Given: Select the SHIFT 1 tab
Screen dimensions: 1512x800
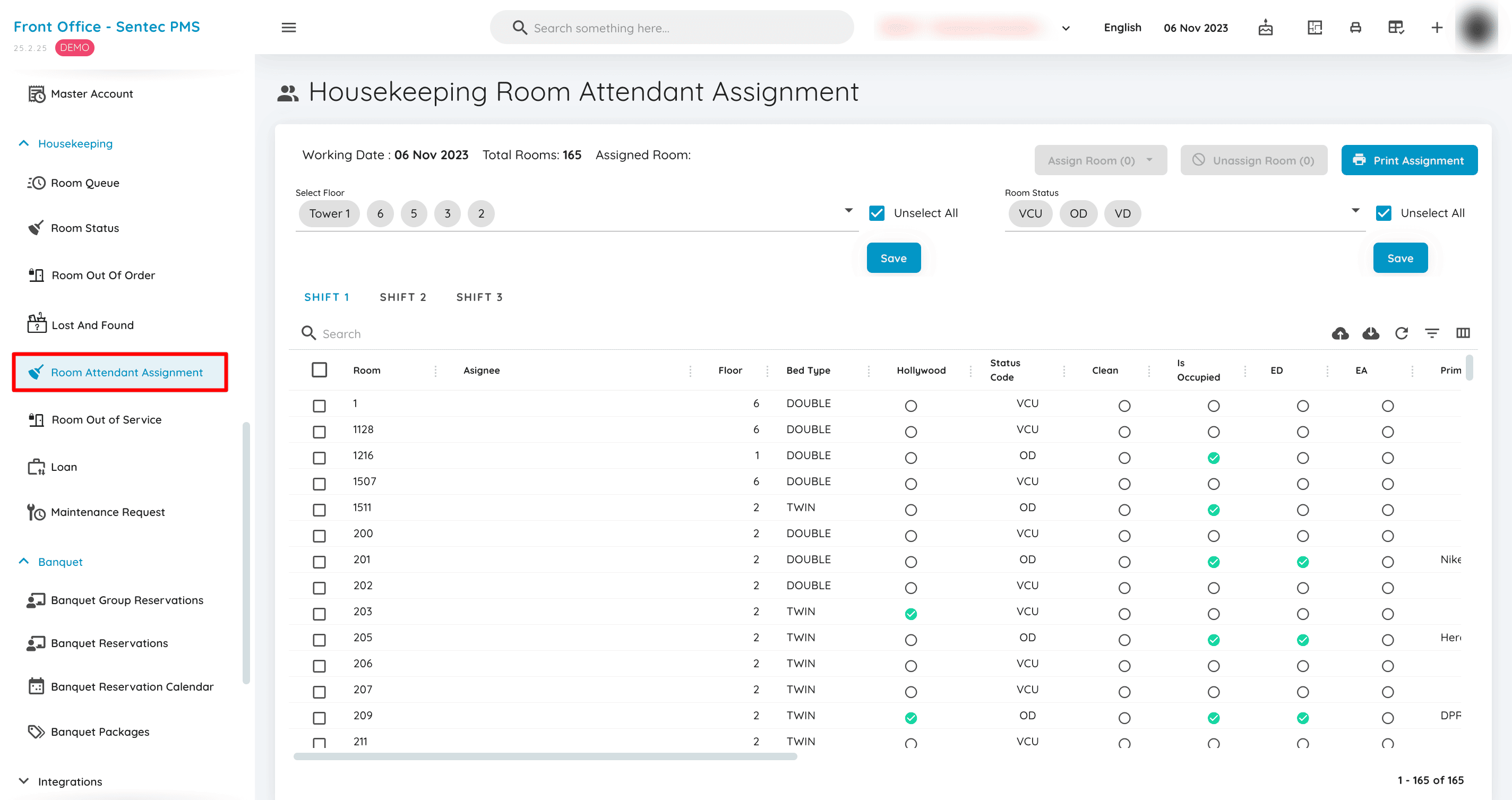Looking at the screenshot, I should pos(327,297).
